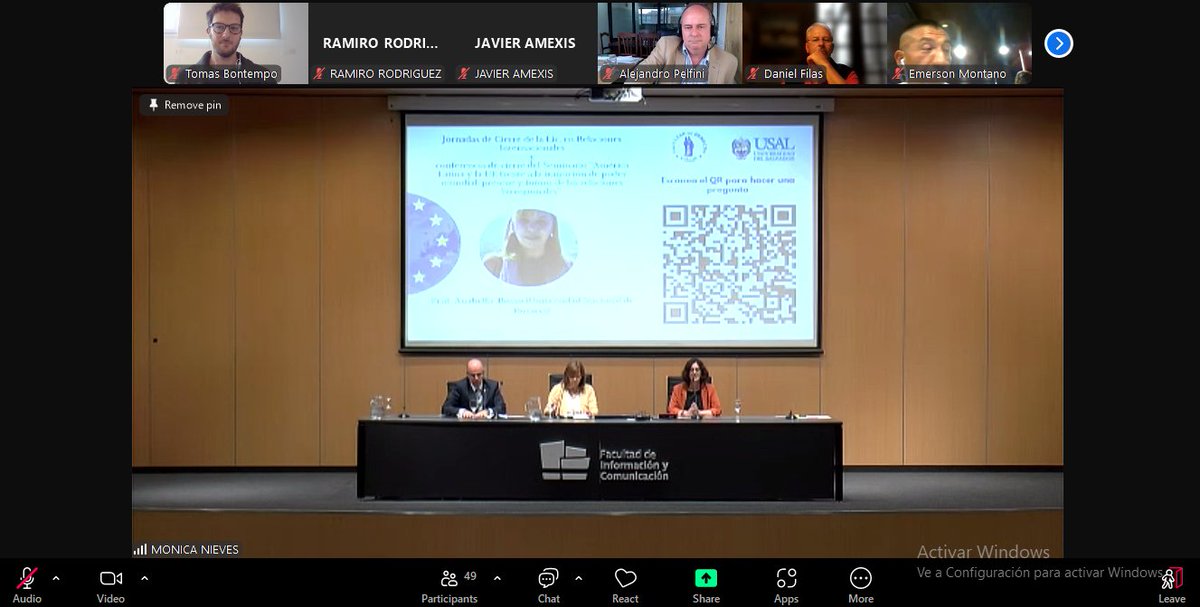Click the muted mic icon by Daniel Filas
This screenshot has height=607, width=1200.
click(754, 74)
